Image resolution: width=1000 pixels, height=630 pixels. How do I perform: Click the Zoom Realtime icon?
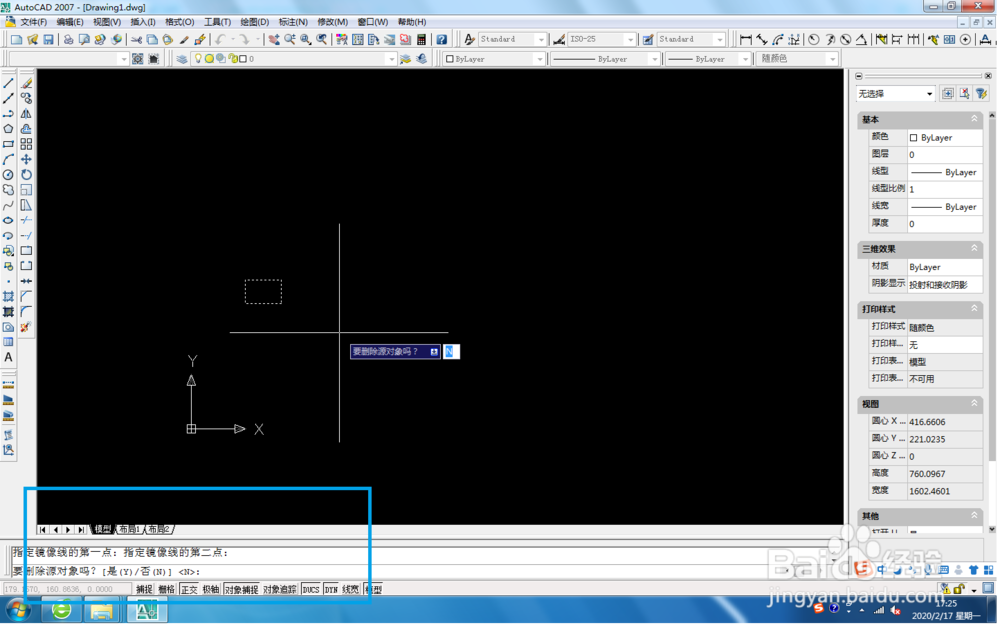290,40
